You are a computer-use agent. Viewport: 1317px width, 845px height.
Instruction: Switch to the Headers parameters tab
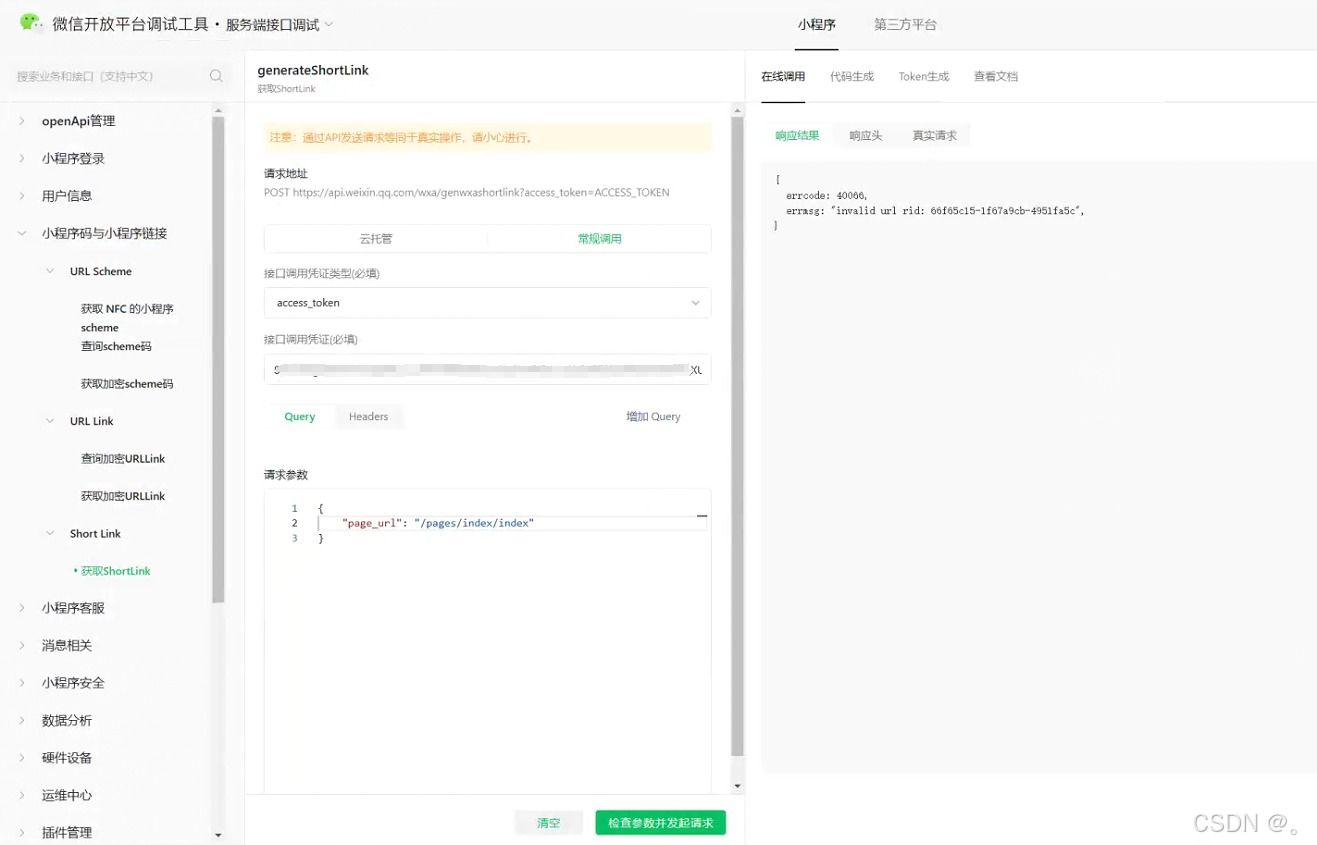pyautogui.click(x=368, y=417)
